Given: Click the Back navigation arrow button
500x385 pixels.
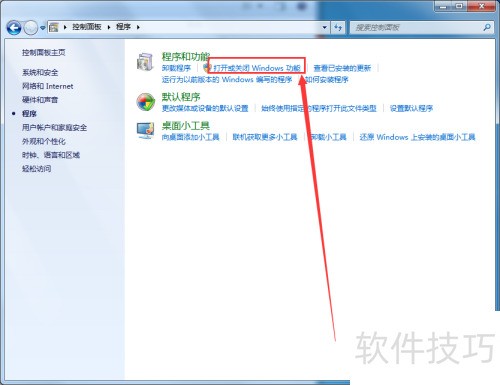Looking at the screenshot, I should click(14, 28).
